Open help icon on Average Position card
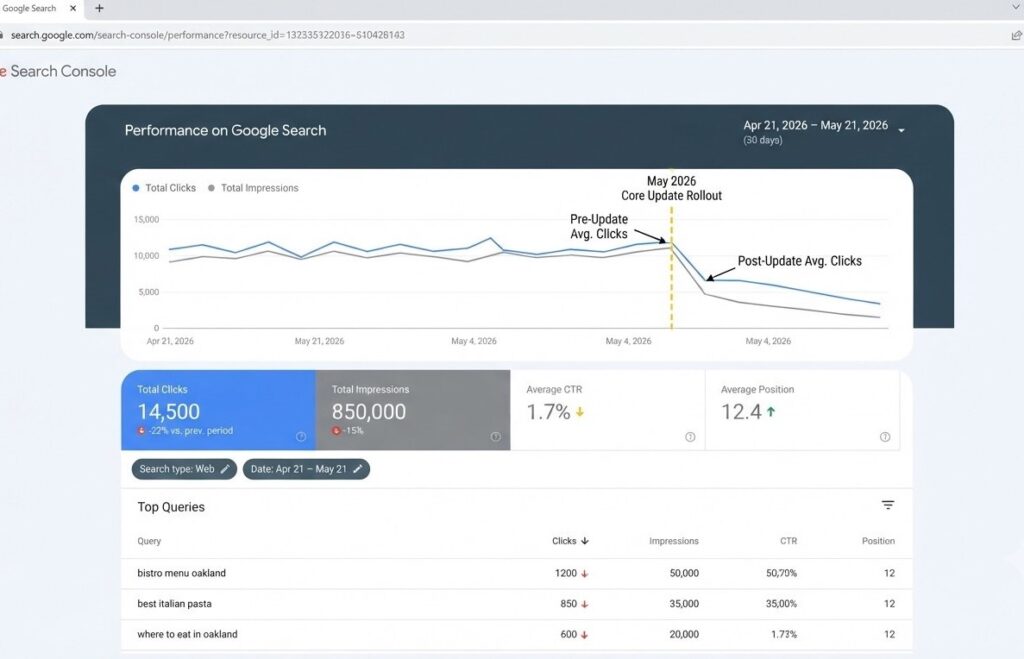Viewport: 1024px width, 659px height. coord(885,437)
